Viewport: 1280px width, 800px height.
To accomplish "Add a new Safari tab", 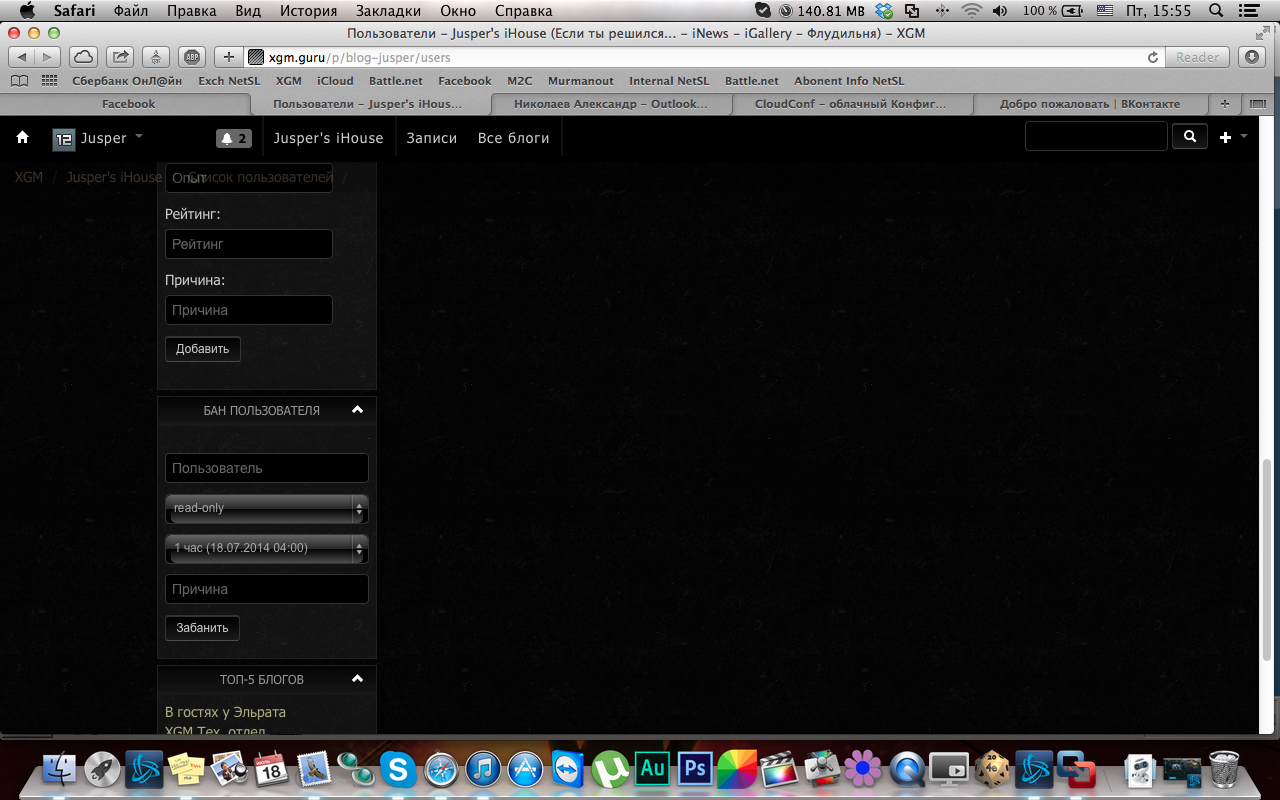I will click(x=1225, y=103).
